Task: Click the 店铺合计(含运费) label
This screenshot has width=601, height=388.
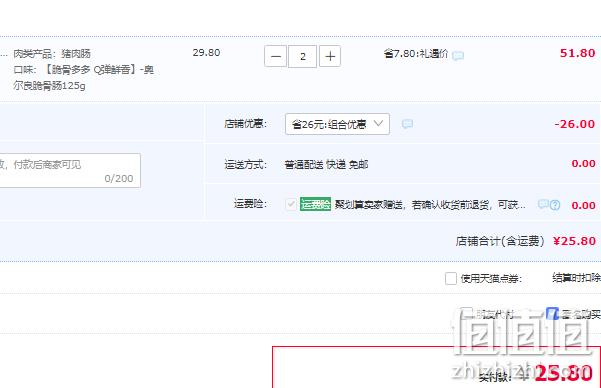Action: click(500, 241)
